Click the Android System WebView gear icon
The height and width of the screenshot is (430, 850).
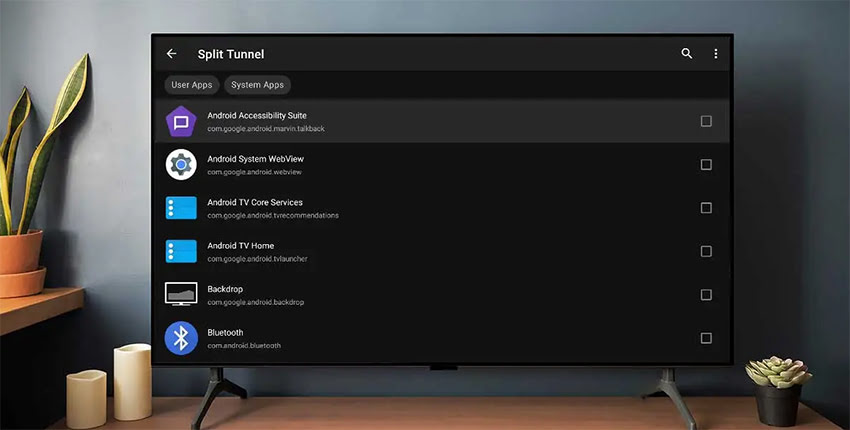(181, 165)
